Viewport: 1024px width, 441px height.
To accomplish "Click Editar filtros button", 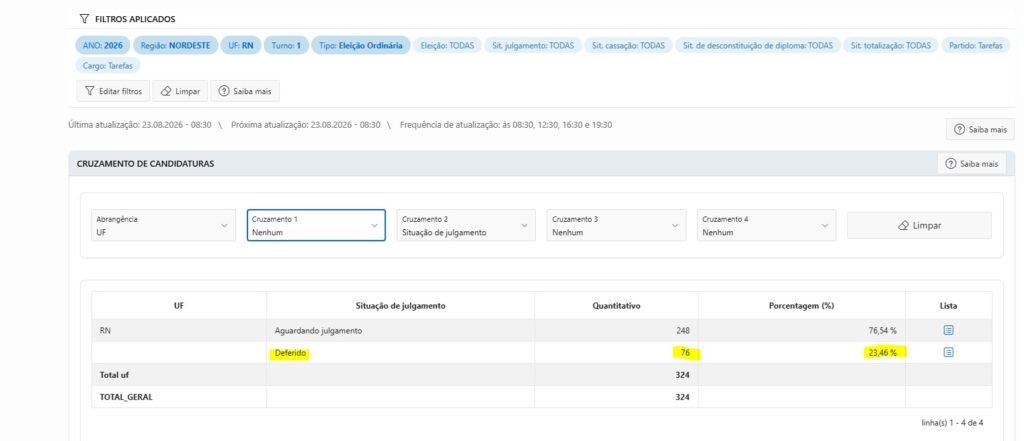I will click(x=113, y=91).
